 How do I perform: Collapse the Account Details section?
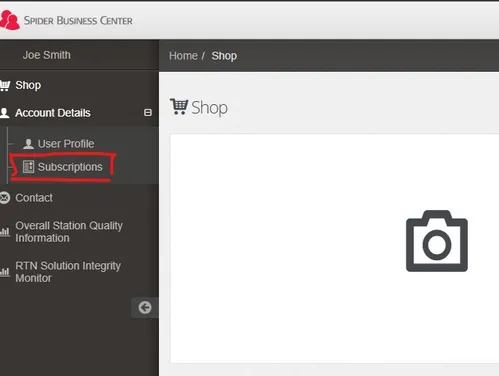148,113
